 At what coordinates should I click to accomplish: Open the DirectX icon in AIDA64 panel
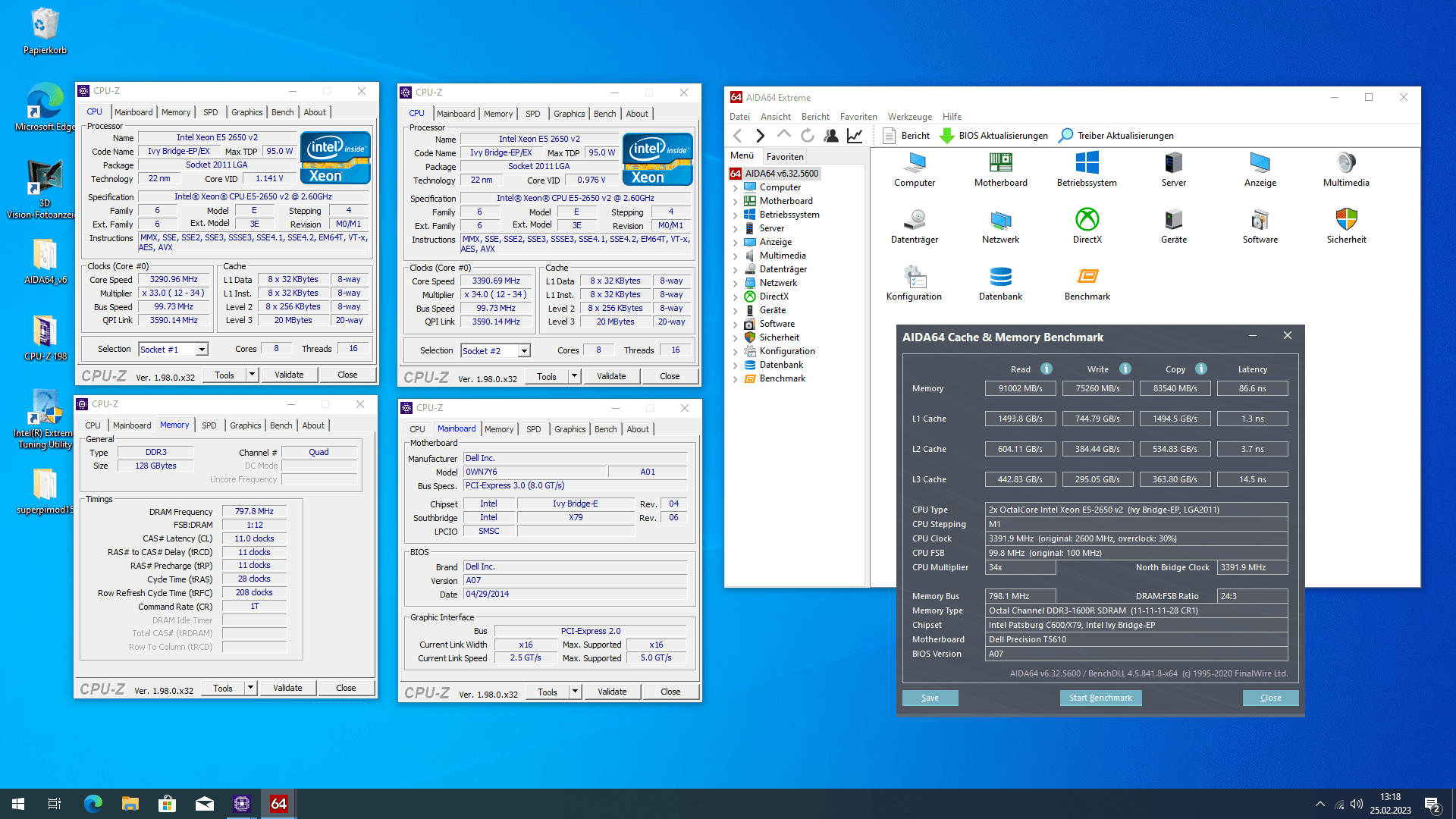[x=1087, y=226]
